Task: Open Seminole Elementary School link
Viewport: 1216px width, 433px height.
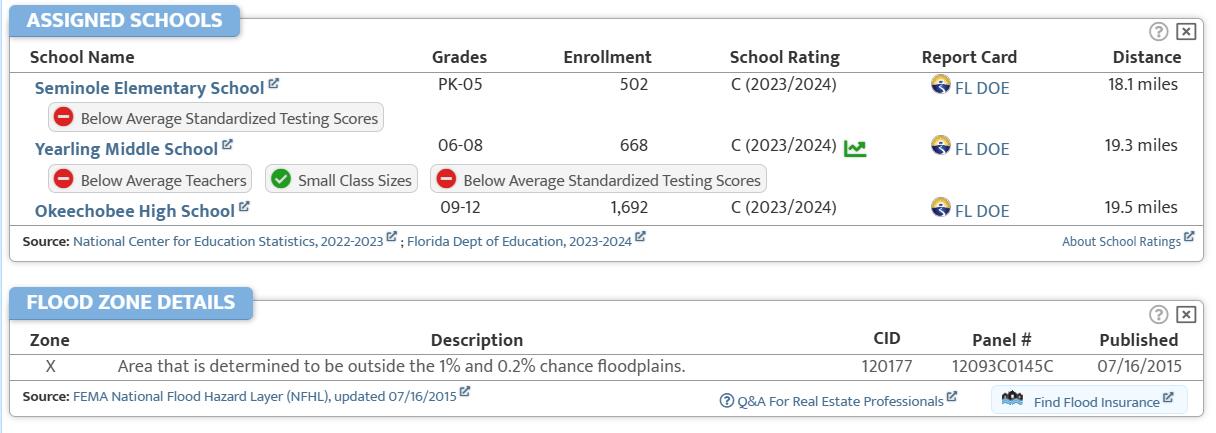Action: tap(149, 88)
